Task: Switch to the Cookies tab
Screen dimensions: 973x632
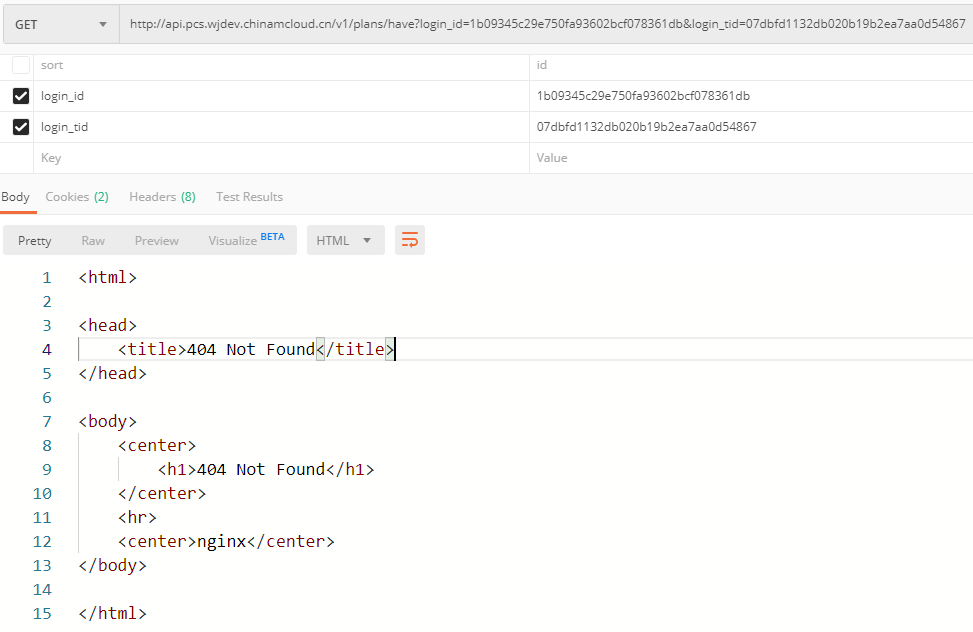Action: click(77, 197)
